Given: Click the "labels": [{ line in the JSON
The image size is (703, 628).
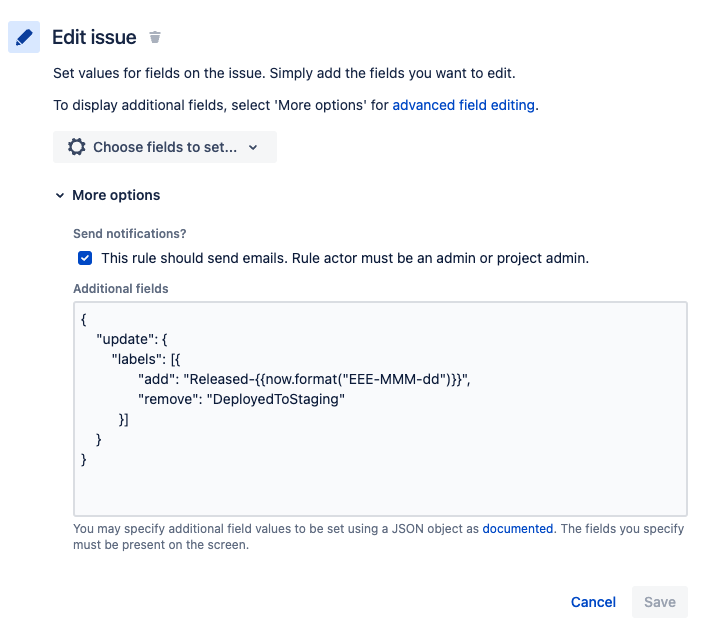Looking at the screenshot, I should coord(146,359).
